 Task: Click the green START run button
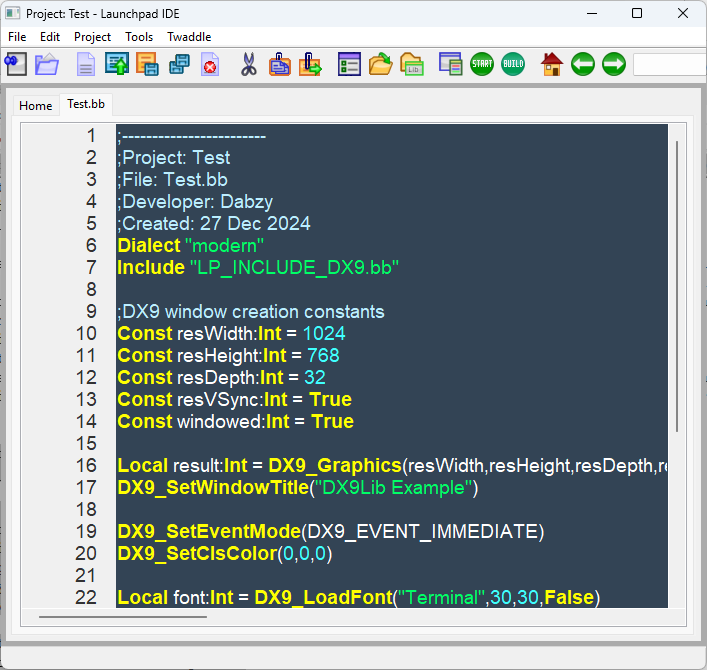pos(482,65)
